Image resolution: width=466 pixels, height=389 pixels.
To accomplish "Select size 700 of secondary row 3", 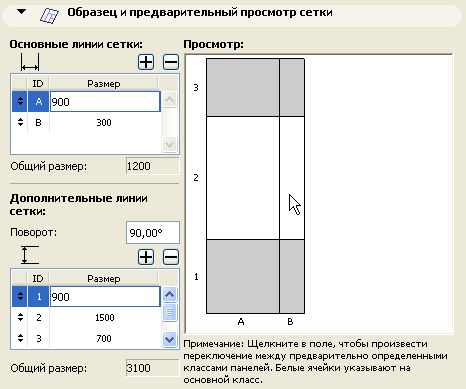I will (104, 338).
